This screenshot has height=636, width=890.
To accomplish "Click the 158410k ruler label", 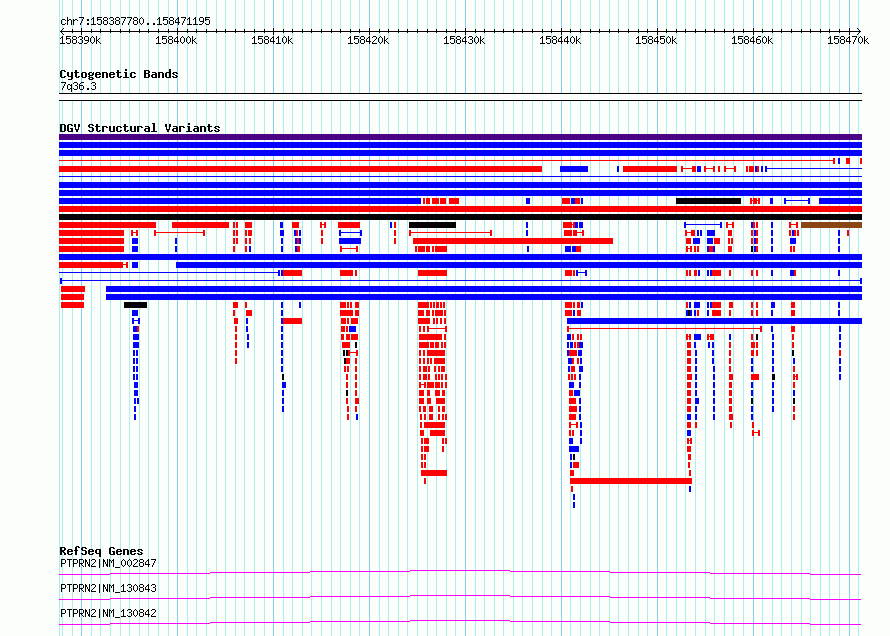I will click(272, 40).
